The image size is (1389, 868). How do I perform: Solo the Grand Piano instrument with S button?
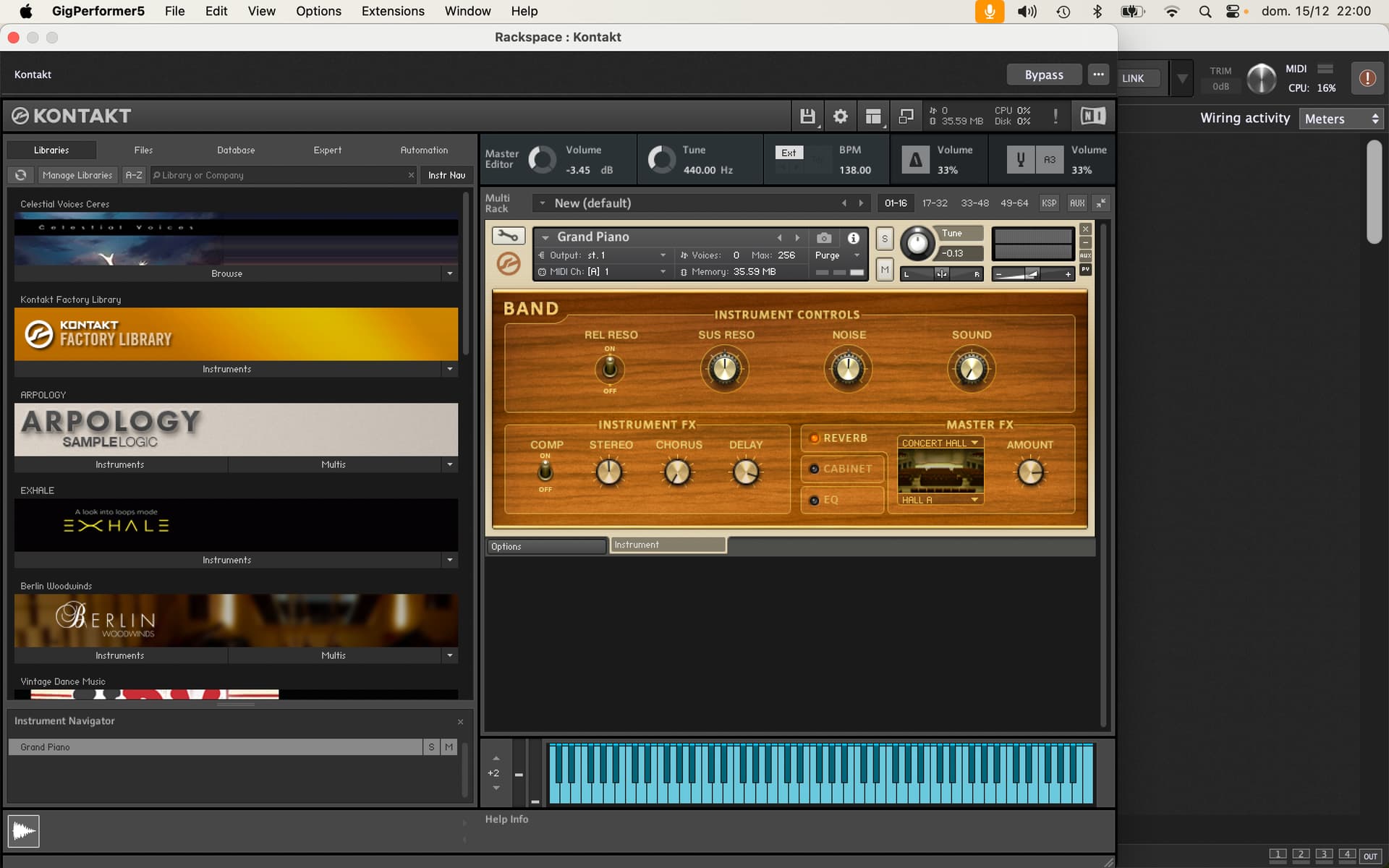884,239
